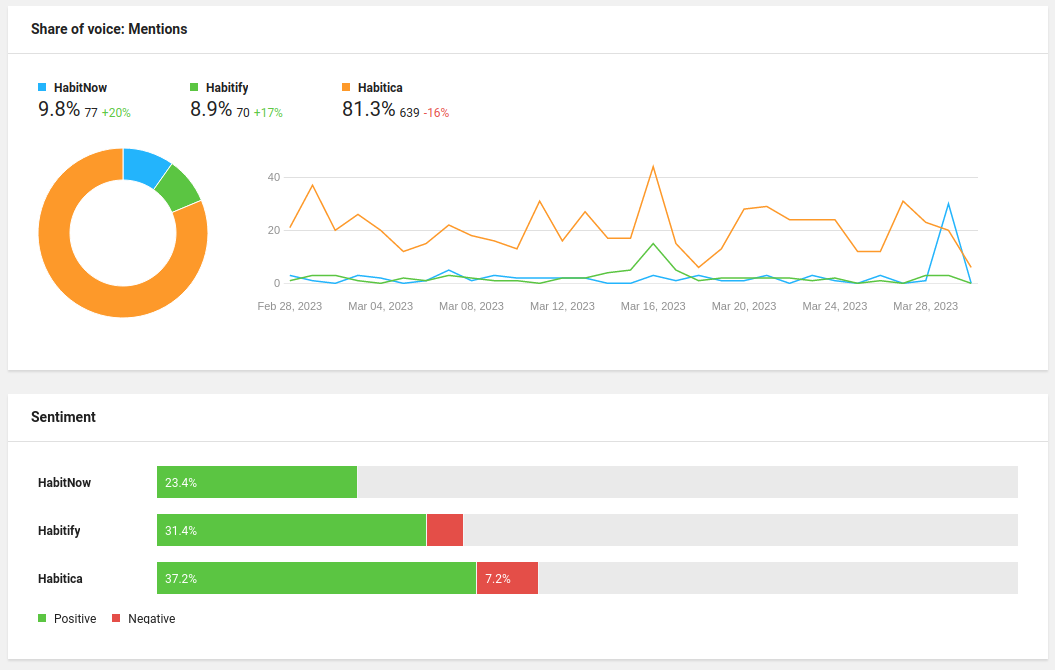Click the green Habitify legend square
The height and width of the screenshot is (670, 1055).
click(x=194, y=87)
